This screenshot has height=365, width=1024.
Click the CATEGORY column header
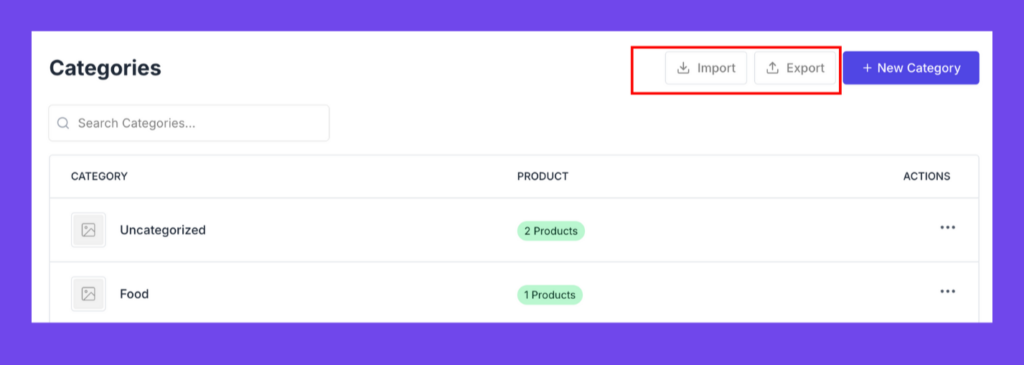99,176
